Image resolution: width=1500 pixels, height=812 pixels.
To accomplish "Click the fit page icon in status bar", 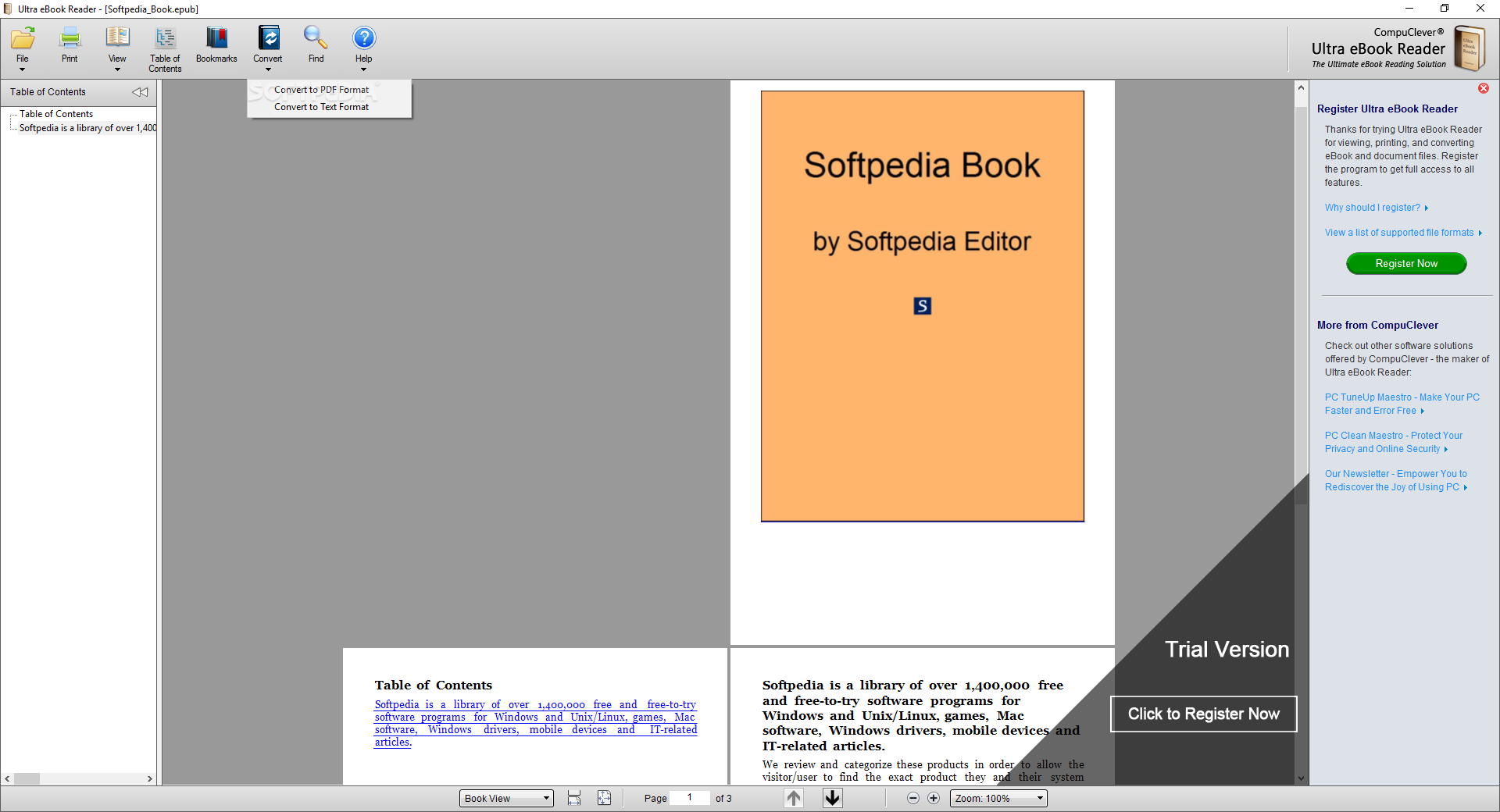I will [x=605, y=798].
